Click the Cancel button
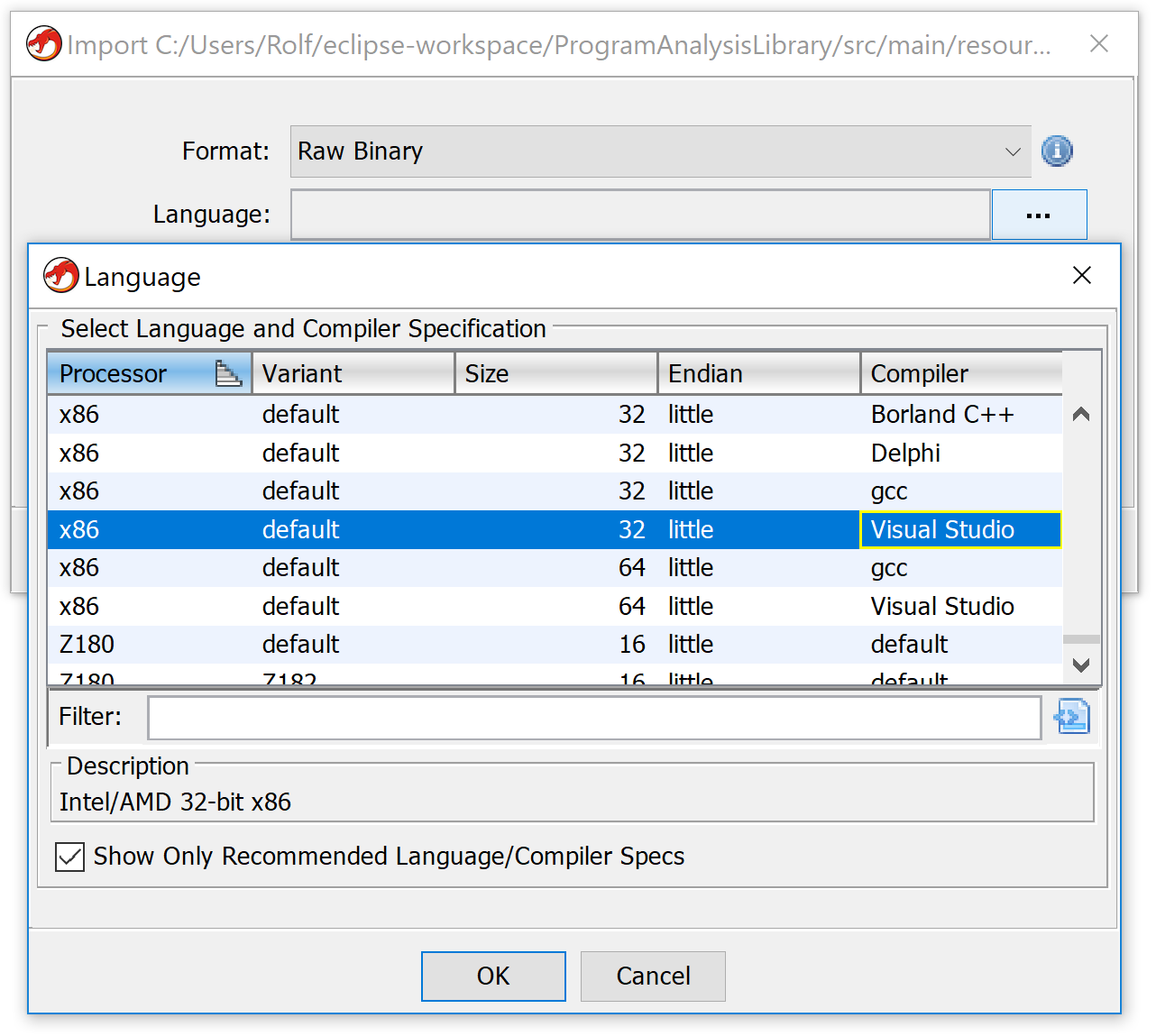The width and height of the screenshot is (1156, 1036). click(x=653, y=976)
